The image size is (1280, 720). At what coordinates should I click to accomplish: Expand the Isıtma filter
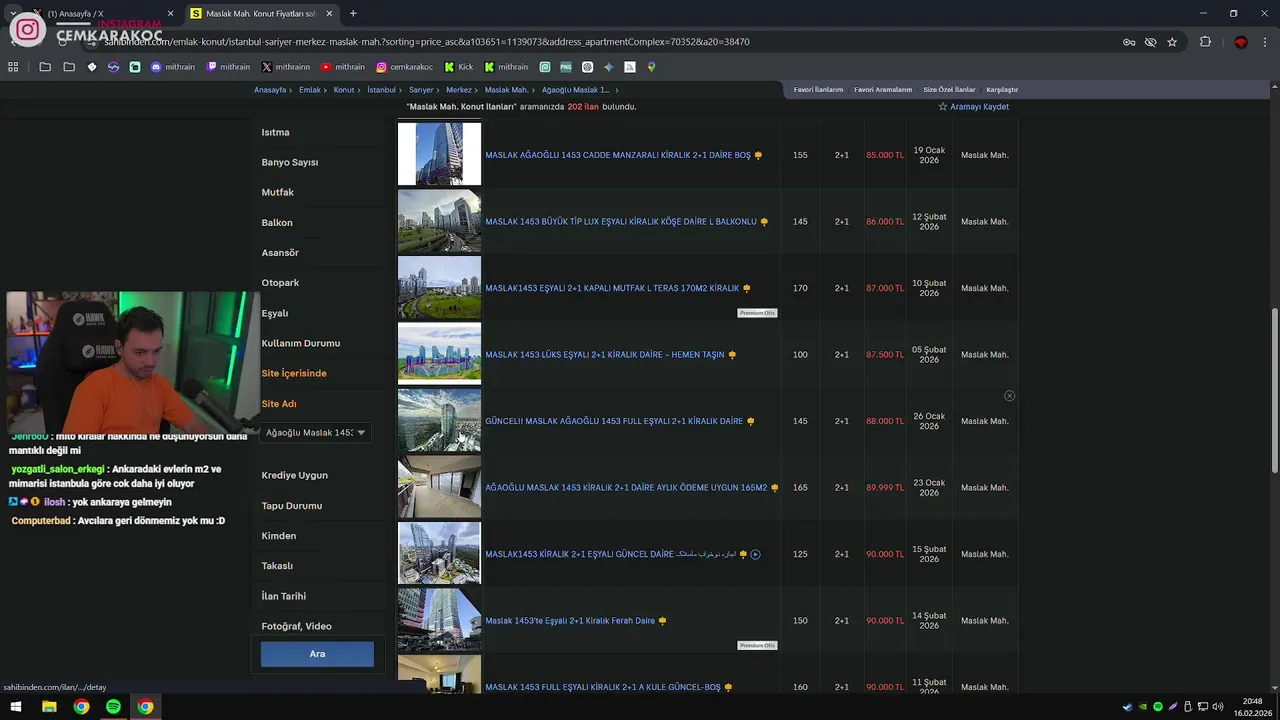point(275,132)
